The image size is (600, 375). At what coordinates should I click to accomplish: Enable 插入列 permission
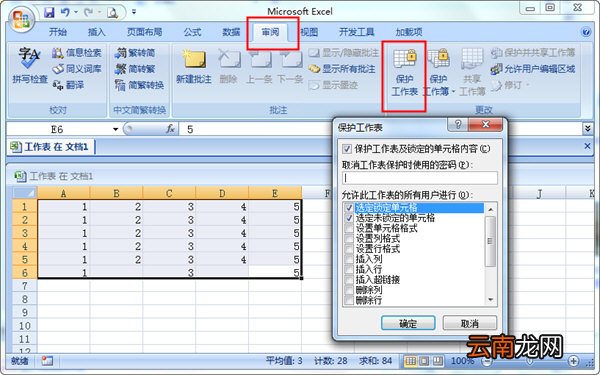click(349, 259)
